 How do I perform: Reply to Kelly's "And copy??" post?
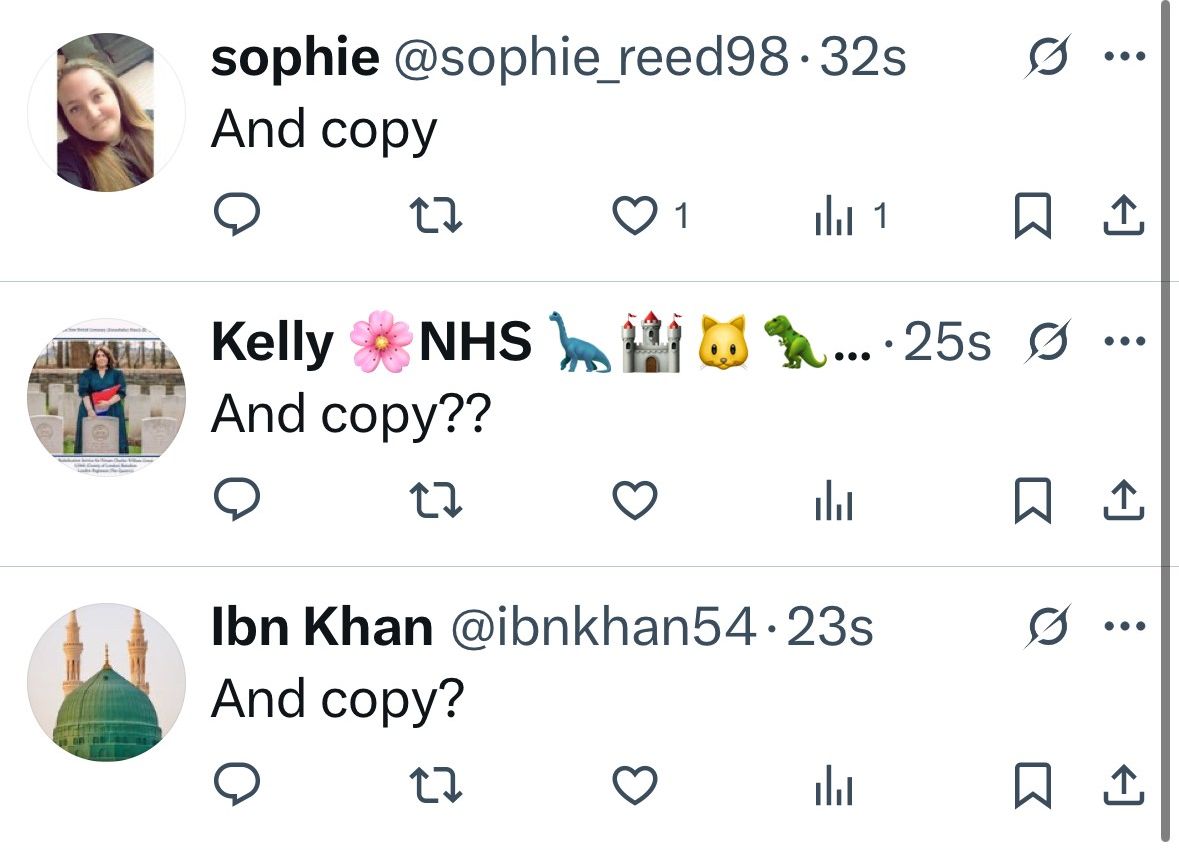point(238,500)
